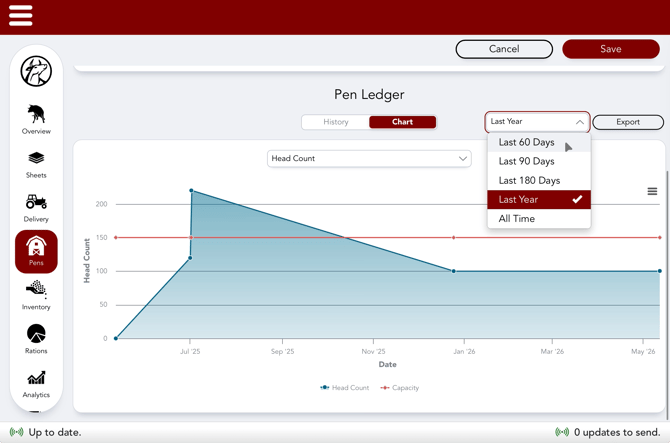
Task: Click the Cancel button
Action: click(504, 49)
